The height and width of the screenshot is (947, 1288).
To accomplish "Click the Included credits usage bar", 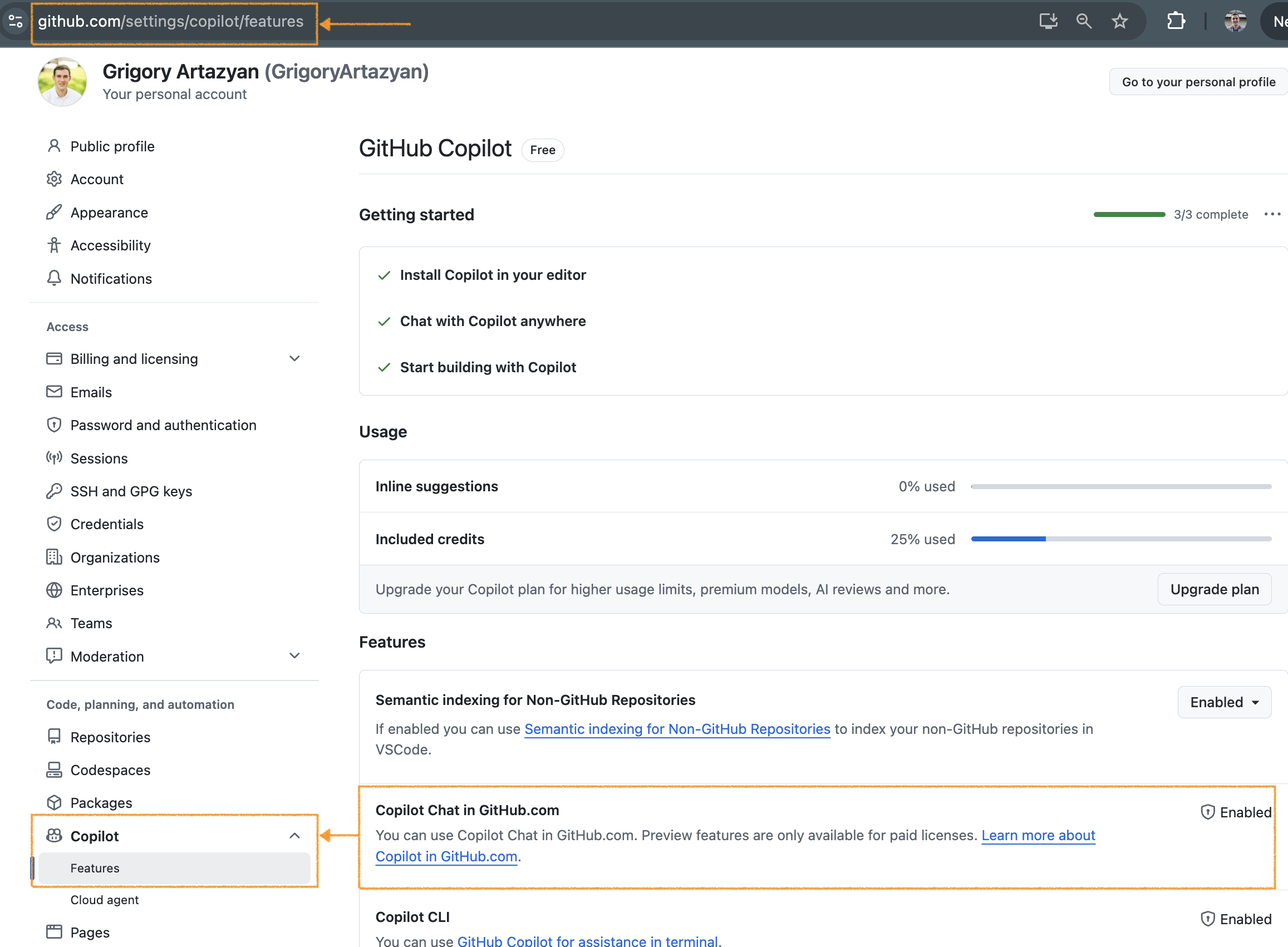I will [1121, 539].
